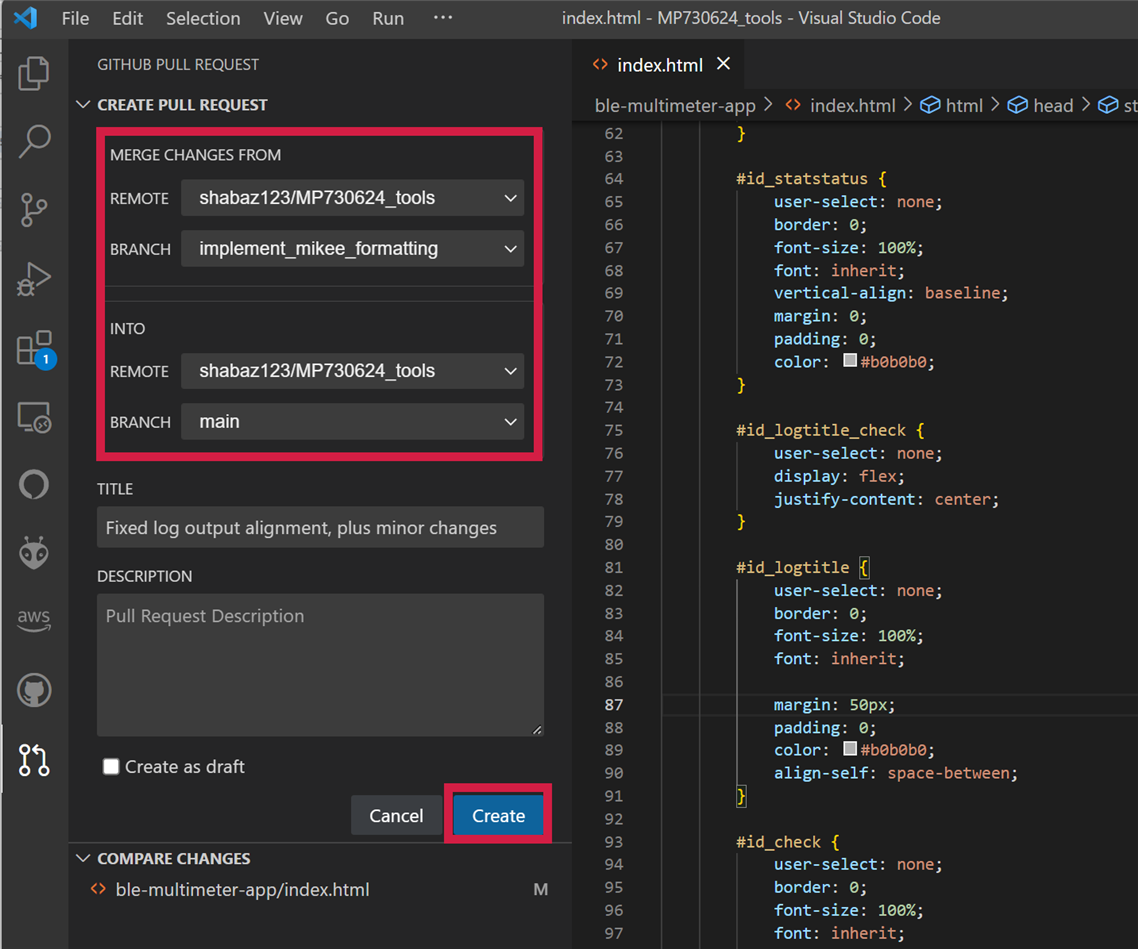The image size is (1138, 949).
Task: Open the Edit menu
Action: point(128,18)
